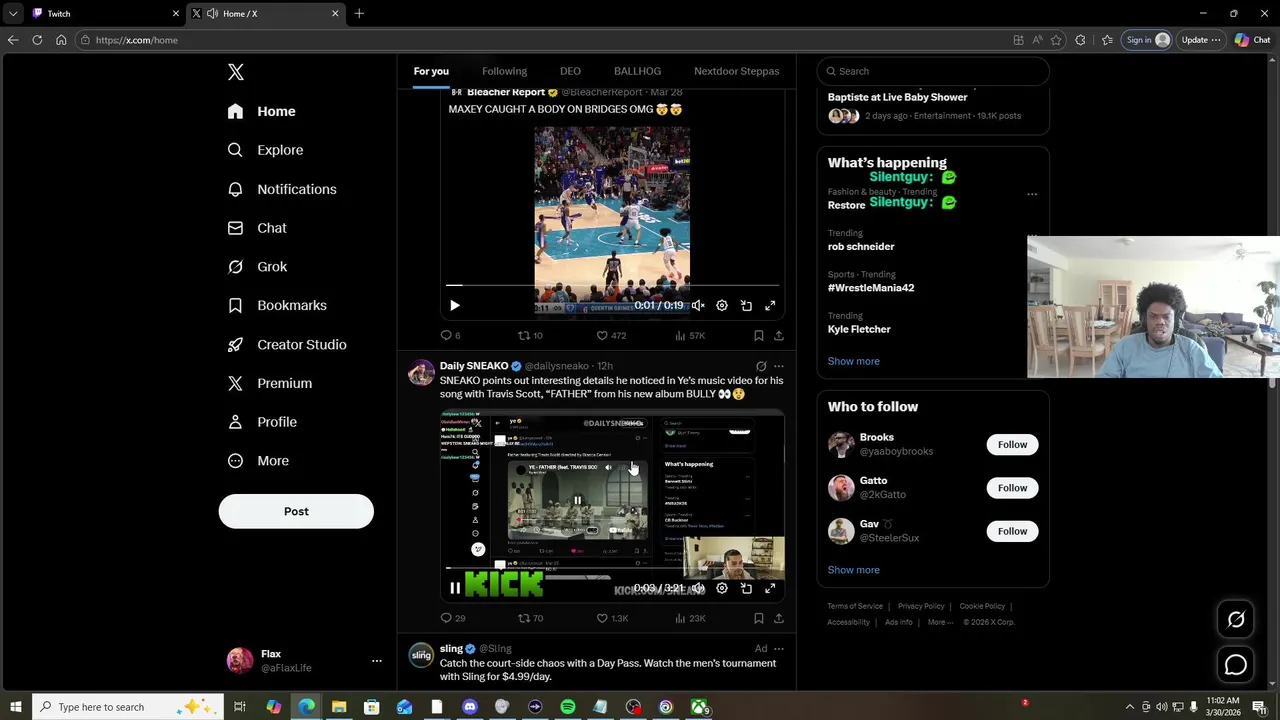1280x720 pixels.
Task: Open Bookmarks in the sidebar
Action: pos(277,305)
